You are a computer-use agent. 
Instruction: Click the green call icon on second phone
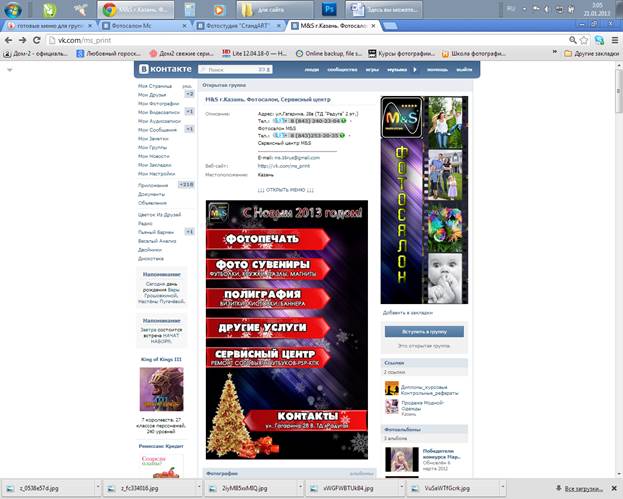(x=342, y=135)
